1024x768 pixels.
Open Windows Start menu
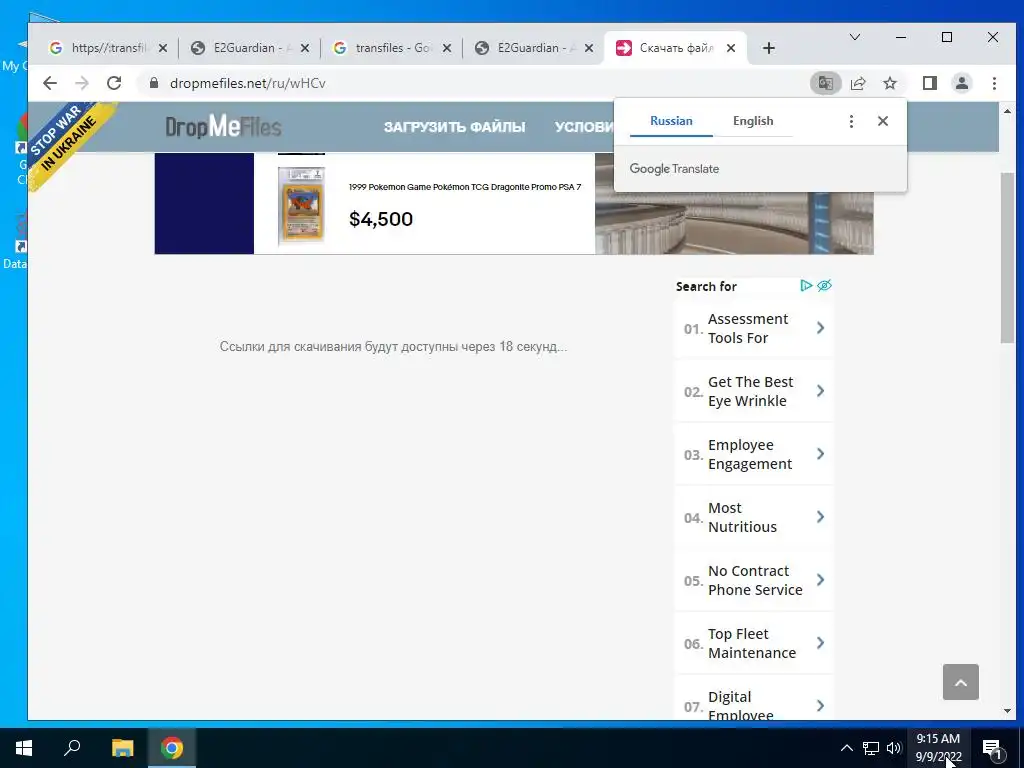tap(24, 748)
